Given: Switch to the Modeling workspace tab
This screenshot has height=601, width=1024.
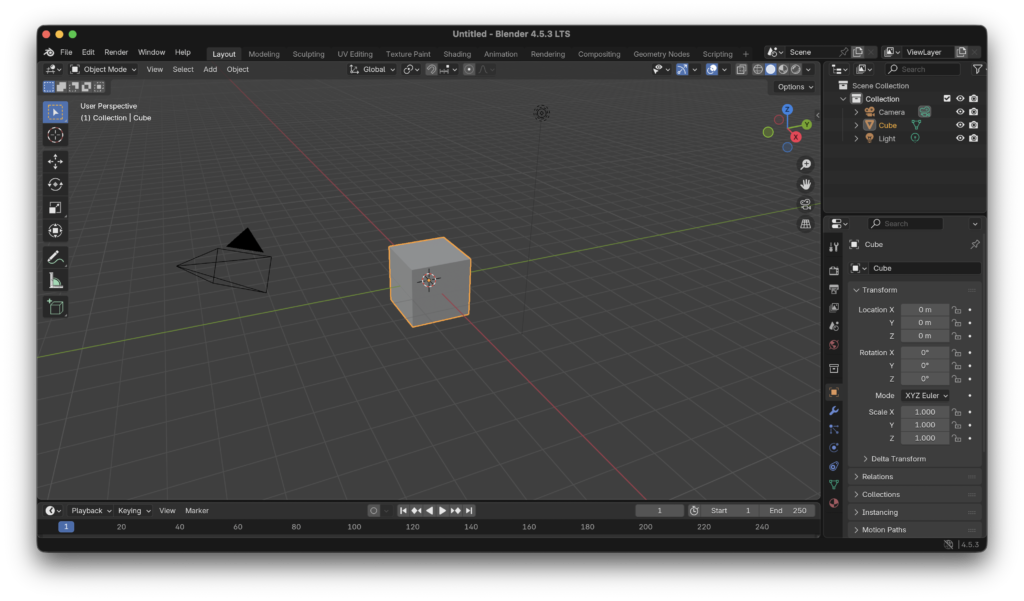Looking at the screenshot, I should click(264, 54).
